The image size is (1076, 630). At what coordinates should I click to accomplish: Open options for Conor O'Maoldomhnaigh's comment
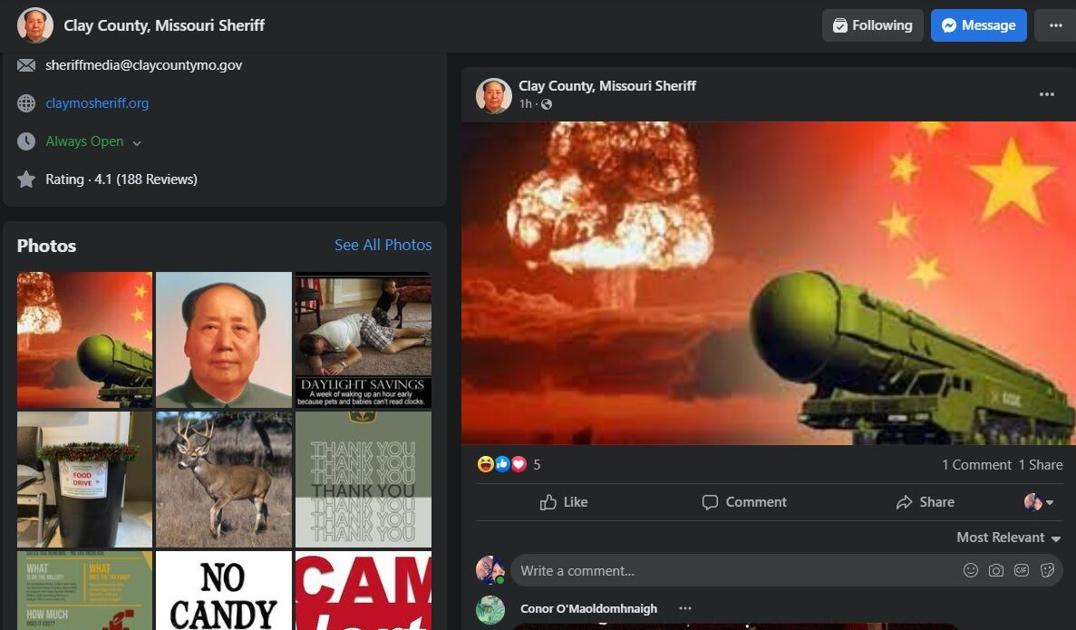[x=685, y=608]
